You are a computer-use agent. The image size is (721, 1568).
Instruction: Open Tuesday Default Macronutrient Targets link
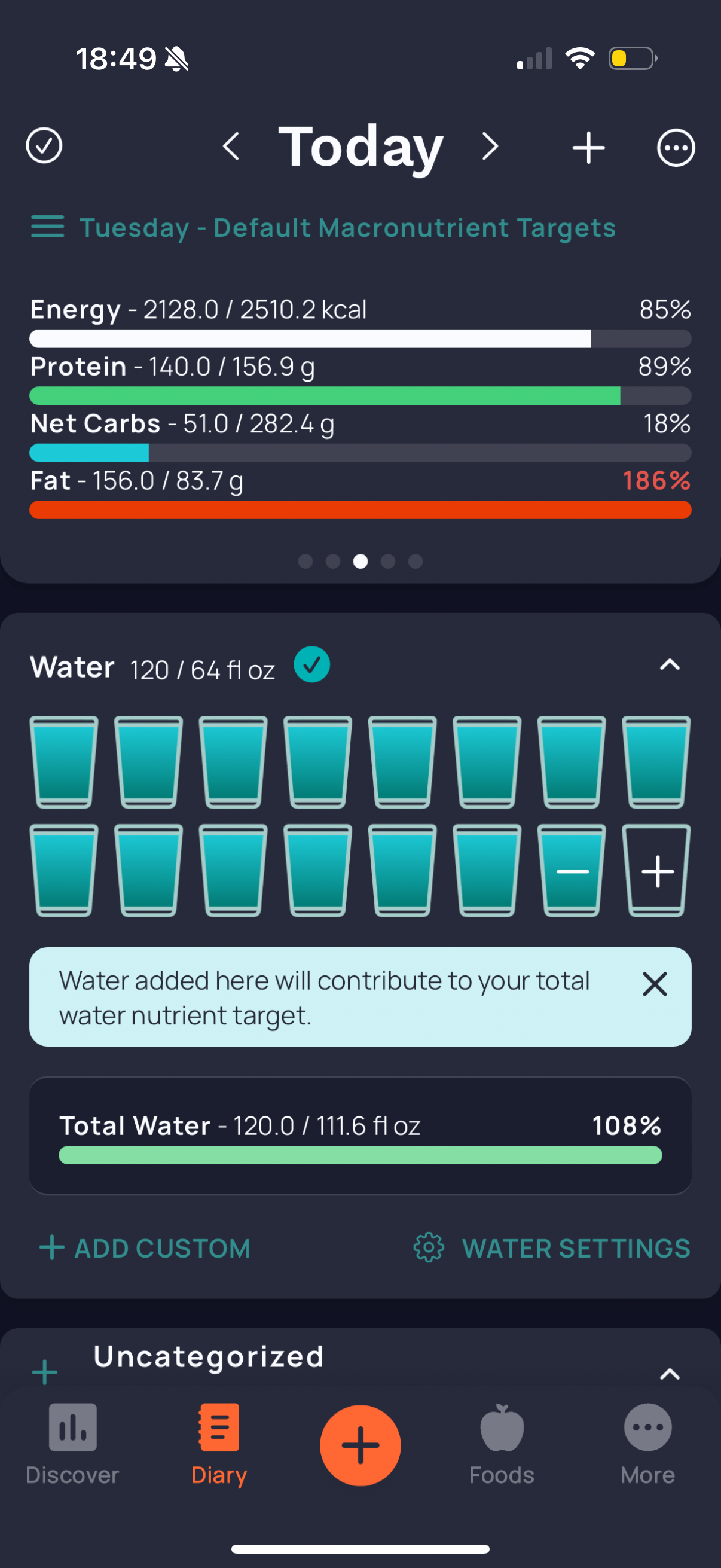tap(347, 228)
